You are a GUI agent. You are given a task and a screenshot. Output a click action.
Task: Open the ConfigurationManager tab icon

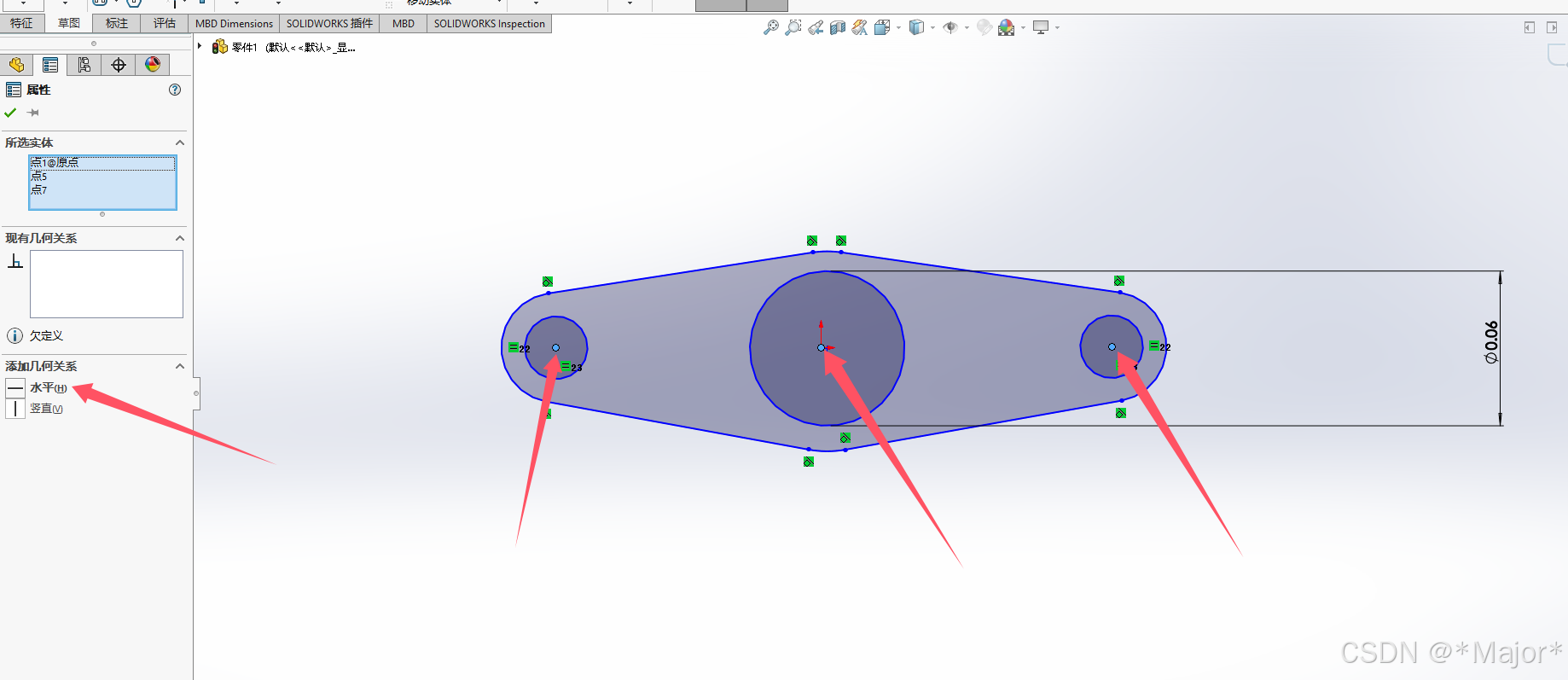84,65
